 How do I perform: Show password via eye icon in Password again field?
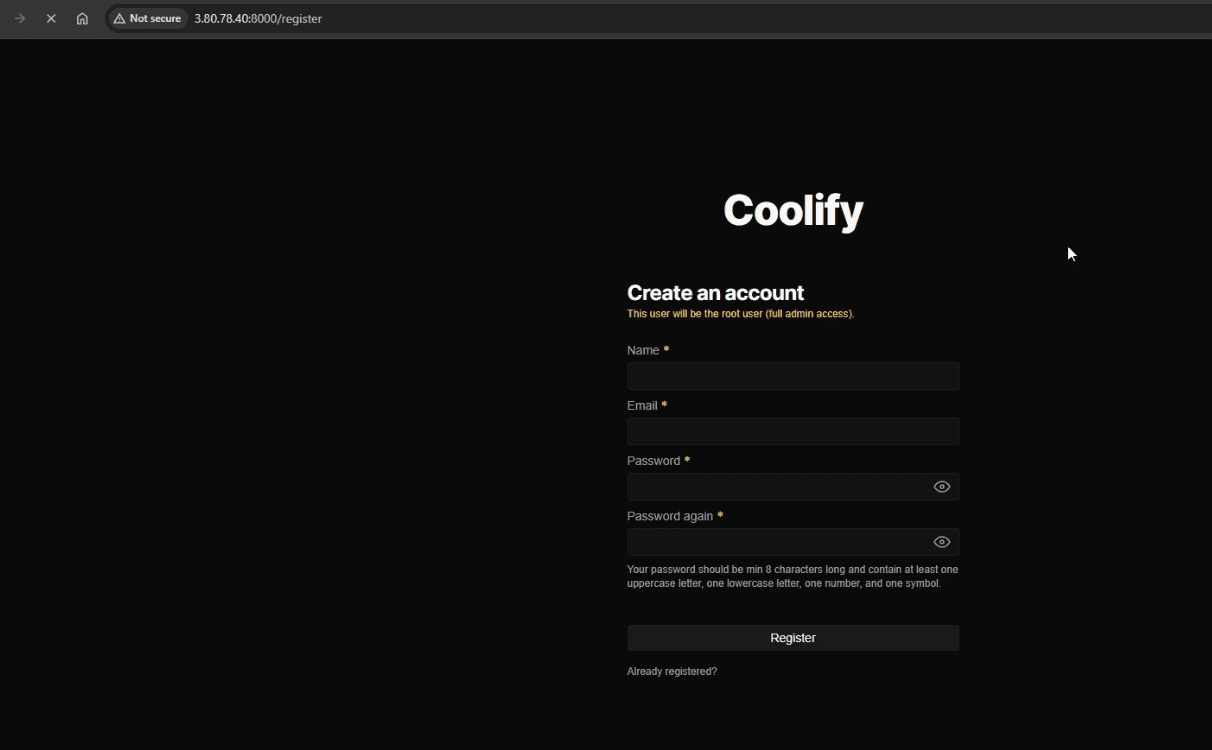pyautogui.click(x=941, y=542)
